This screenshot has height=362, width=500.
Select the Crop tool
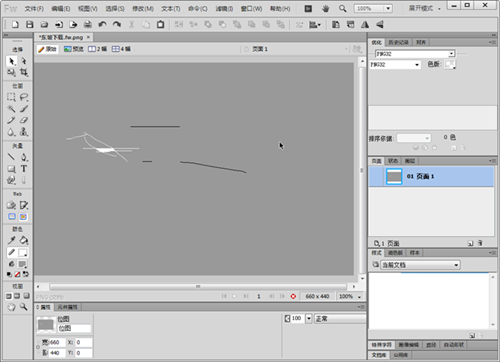[24, 72]
